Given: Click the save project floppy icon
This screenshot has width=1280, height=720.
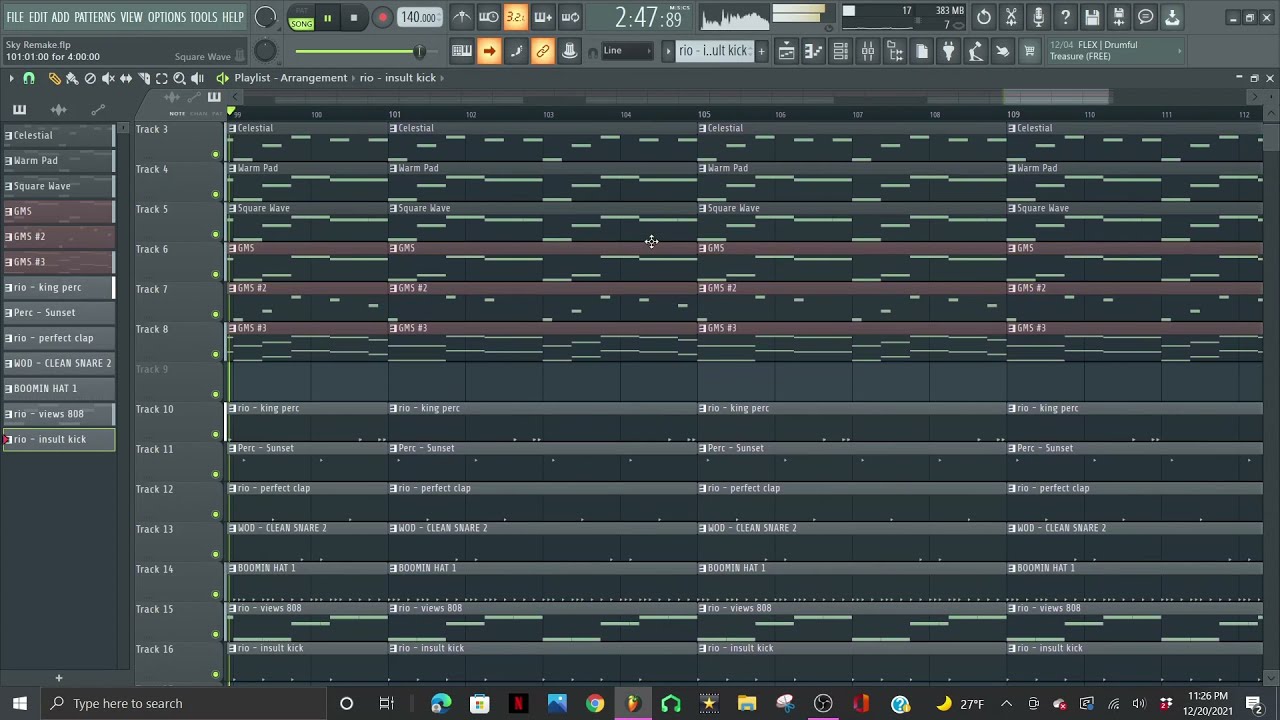Looking at the screenshot, I should (1092, 17).
